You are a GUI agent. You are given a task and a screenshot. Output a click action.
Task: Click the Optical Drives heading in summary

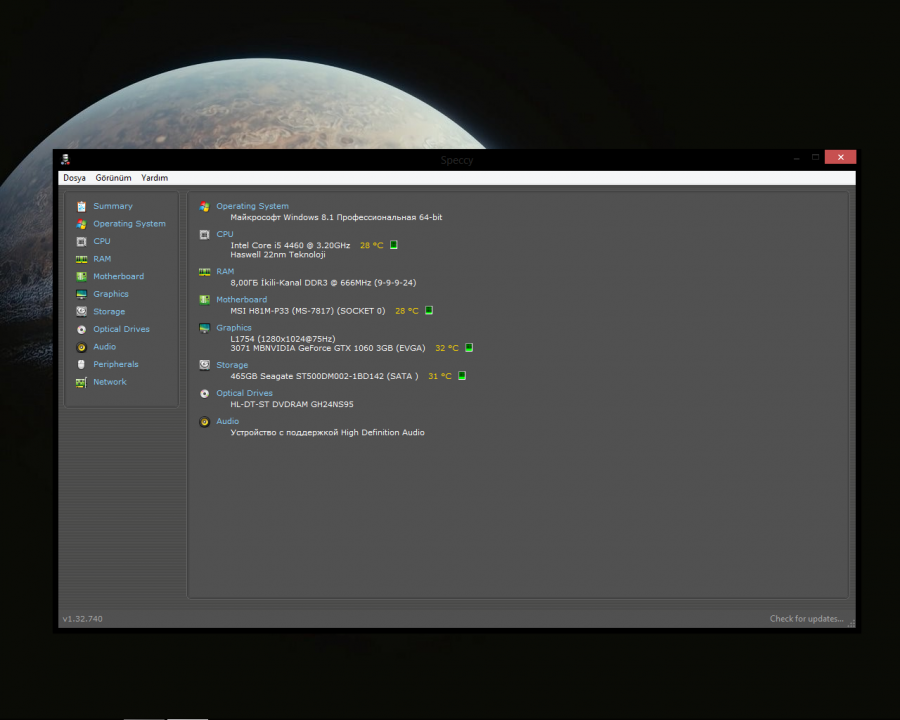[244, 393]
